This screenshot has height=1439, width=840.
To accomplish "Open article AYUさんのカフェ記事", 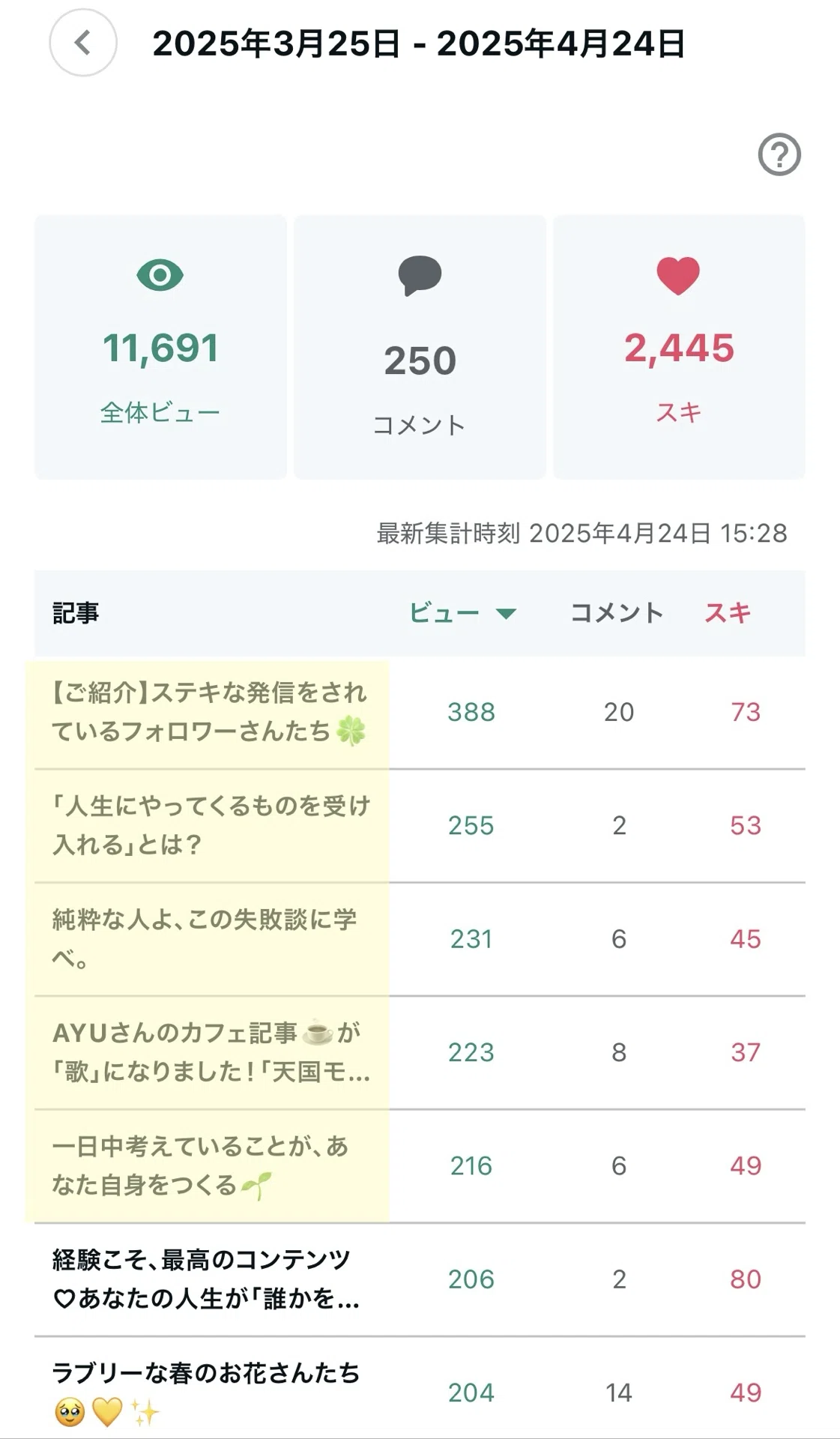I will 211,1052.
